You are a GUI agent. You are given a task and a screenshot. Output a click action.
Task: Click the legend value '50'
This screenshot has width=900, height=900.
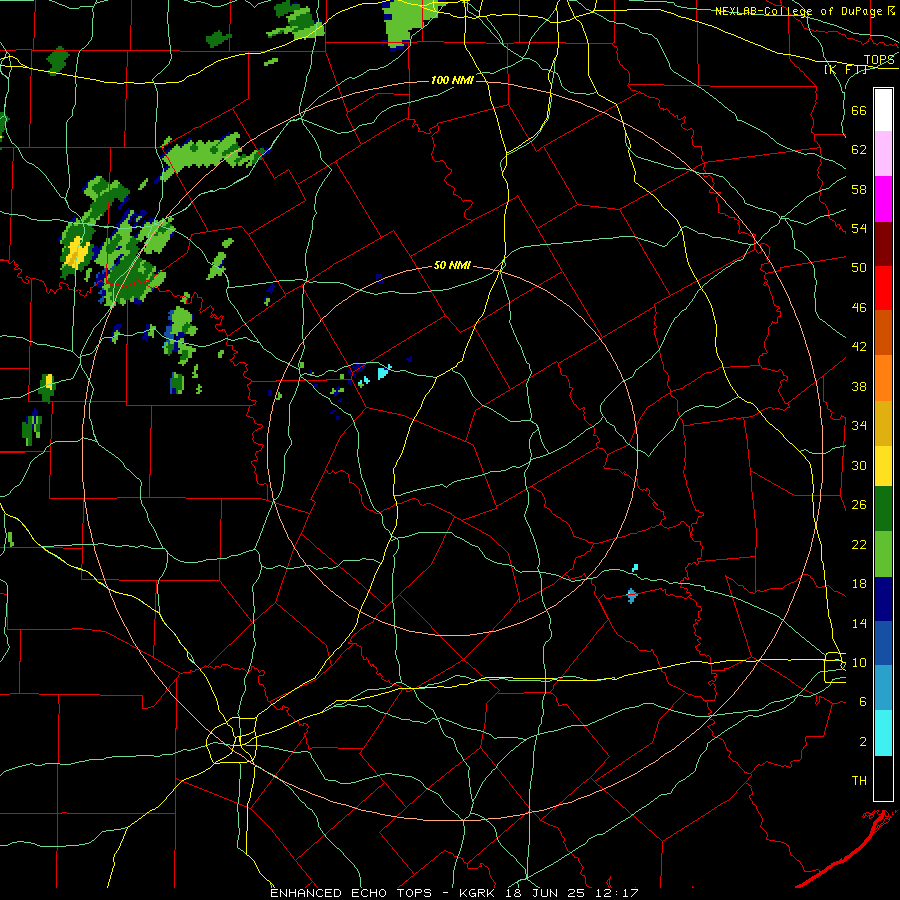[859, 268]
